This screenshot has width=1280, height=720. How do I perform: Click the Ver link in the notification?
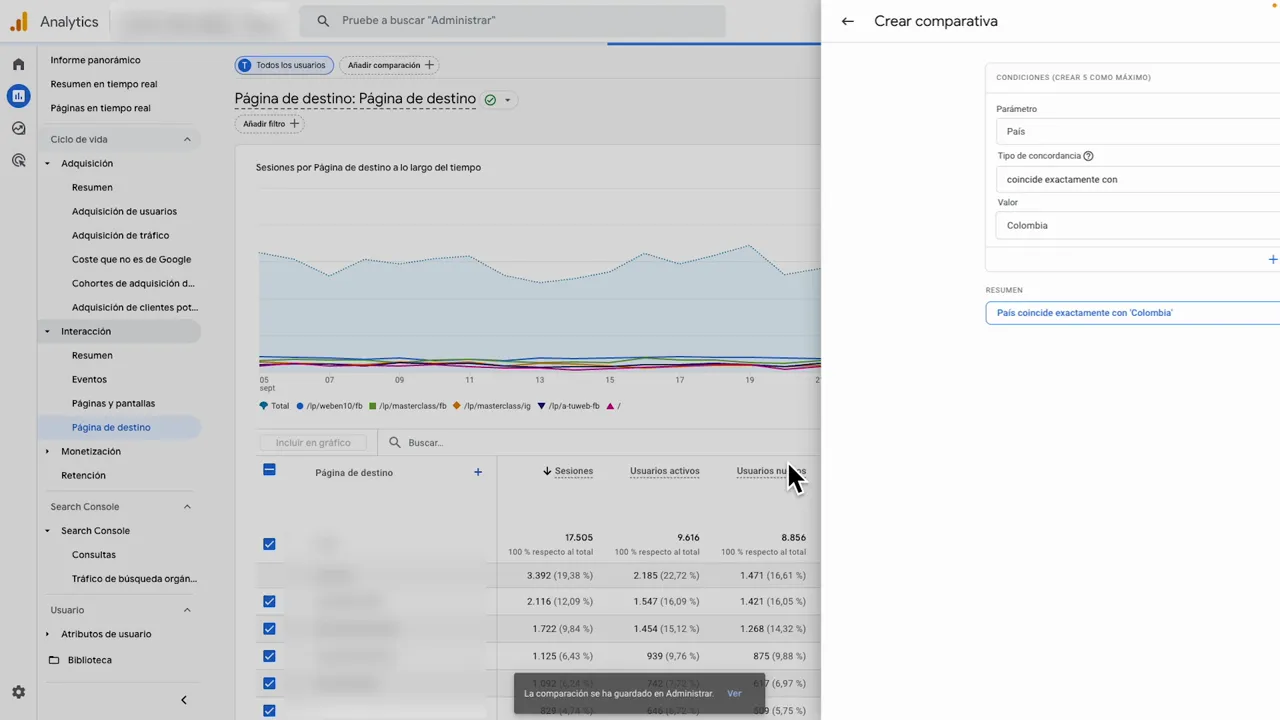pos(734,693)
